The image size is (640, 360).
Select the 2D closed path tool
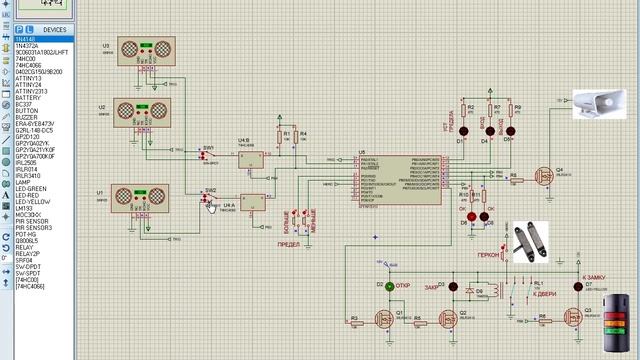coord(6,184)
